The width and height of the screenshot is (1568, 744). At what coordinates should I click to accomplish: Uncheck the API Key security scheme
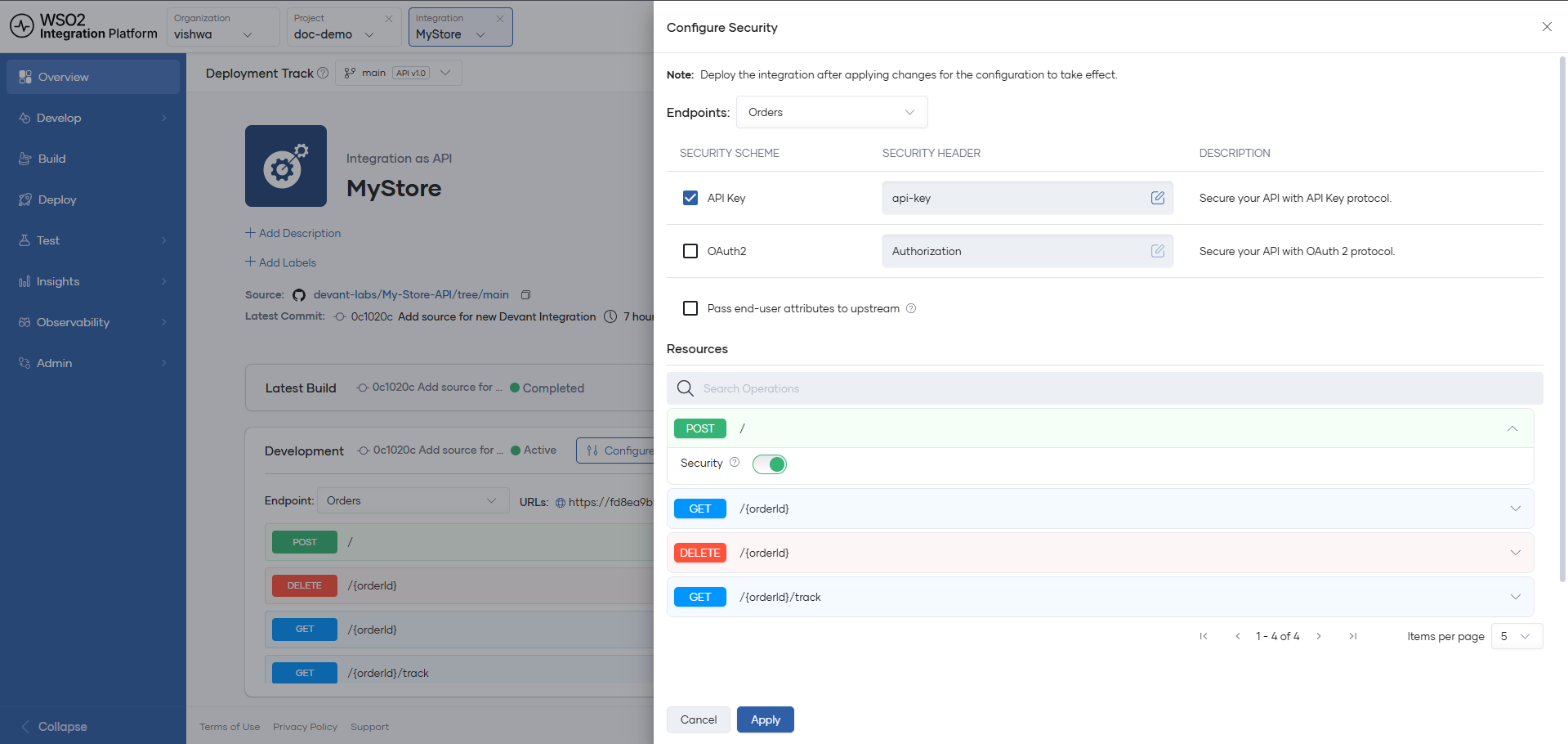pos(690,198)
